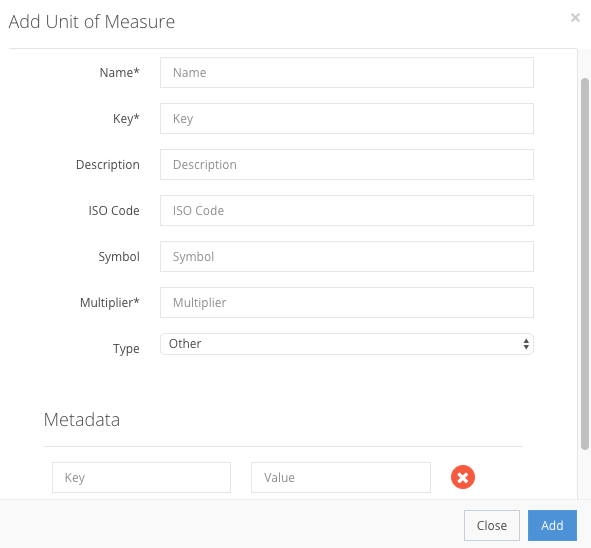
Task: Click the dialog's vertical scrollbar
Action: click(585, 264)
